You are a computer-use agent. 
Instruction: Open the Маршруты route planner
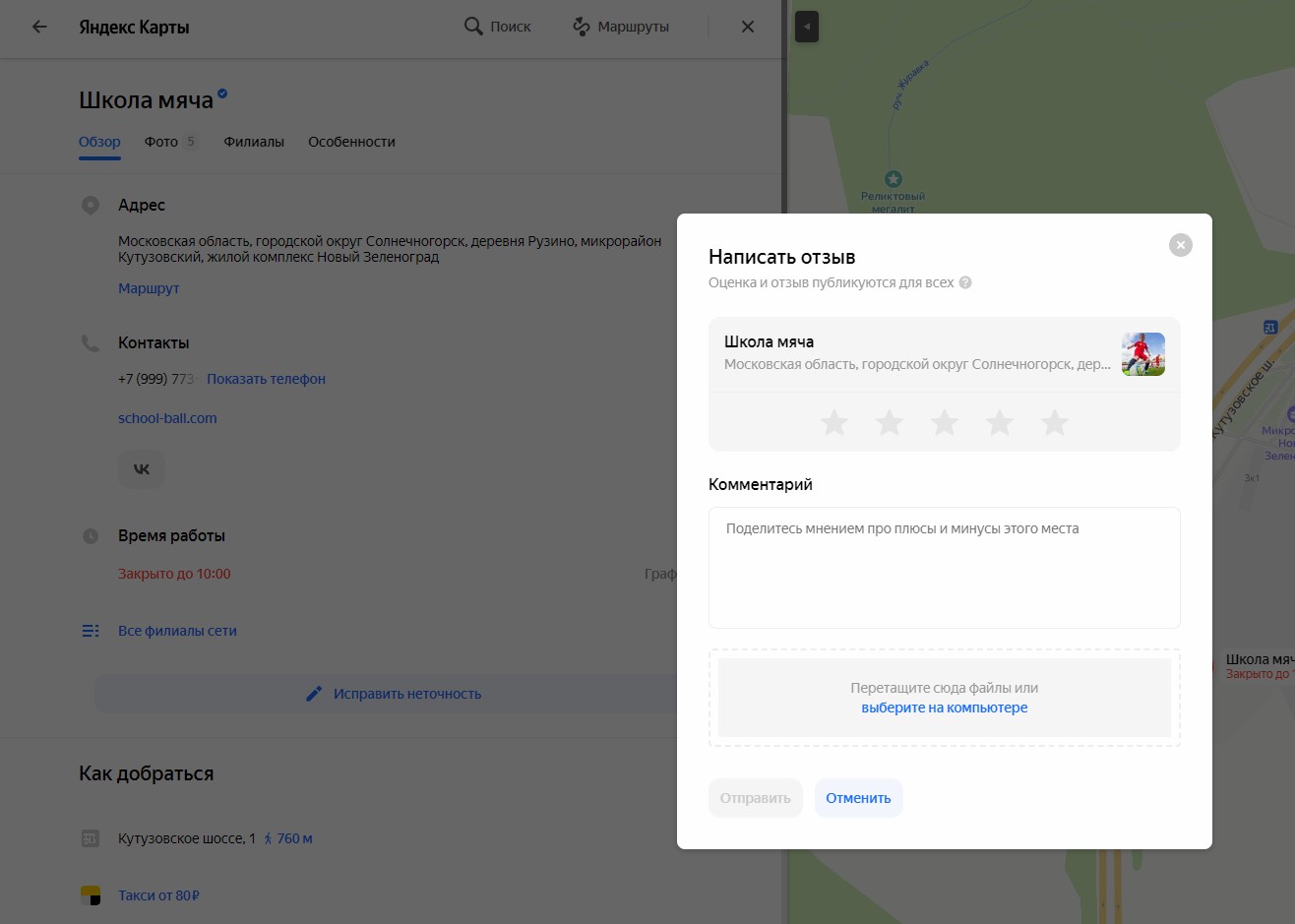coord(621,27)
